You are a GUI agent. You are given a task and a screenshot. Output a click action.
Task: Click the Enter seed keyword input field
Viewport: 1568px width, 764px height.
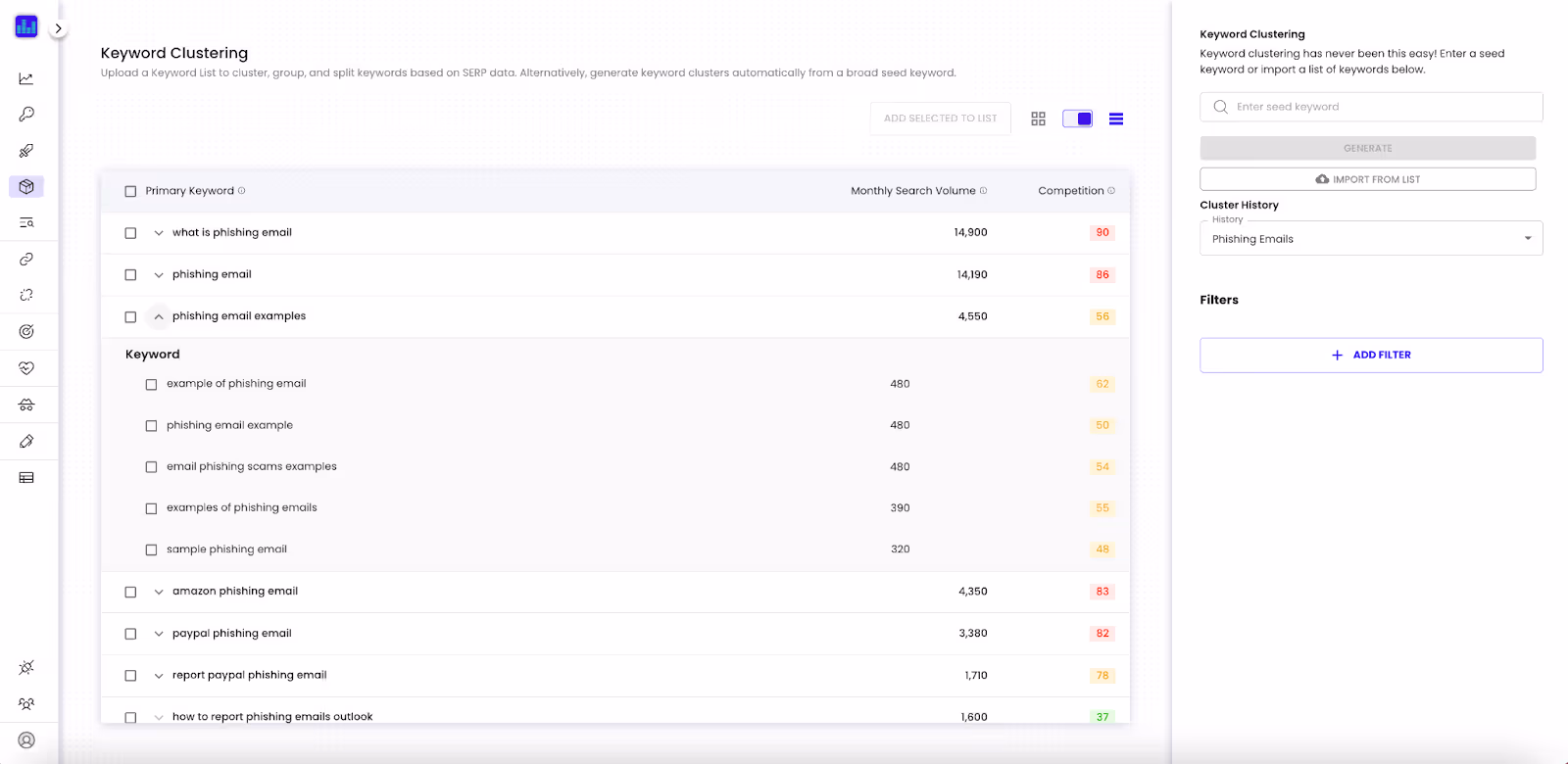tap(1371, 107)
